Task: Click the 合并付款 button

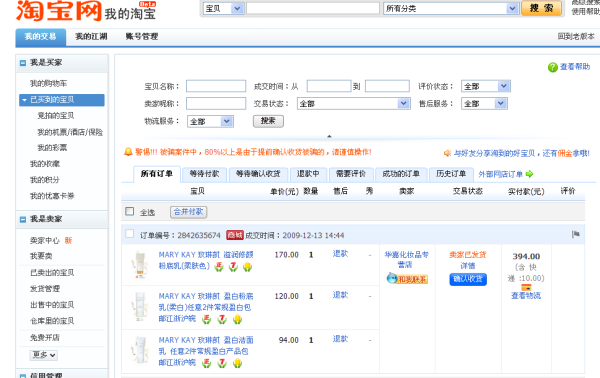Action: click(189, 212)
